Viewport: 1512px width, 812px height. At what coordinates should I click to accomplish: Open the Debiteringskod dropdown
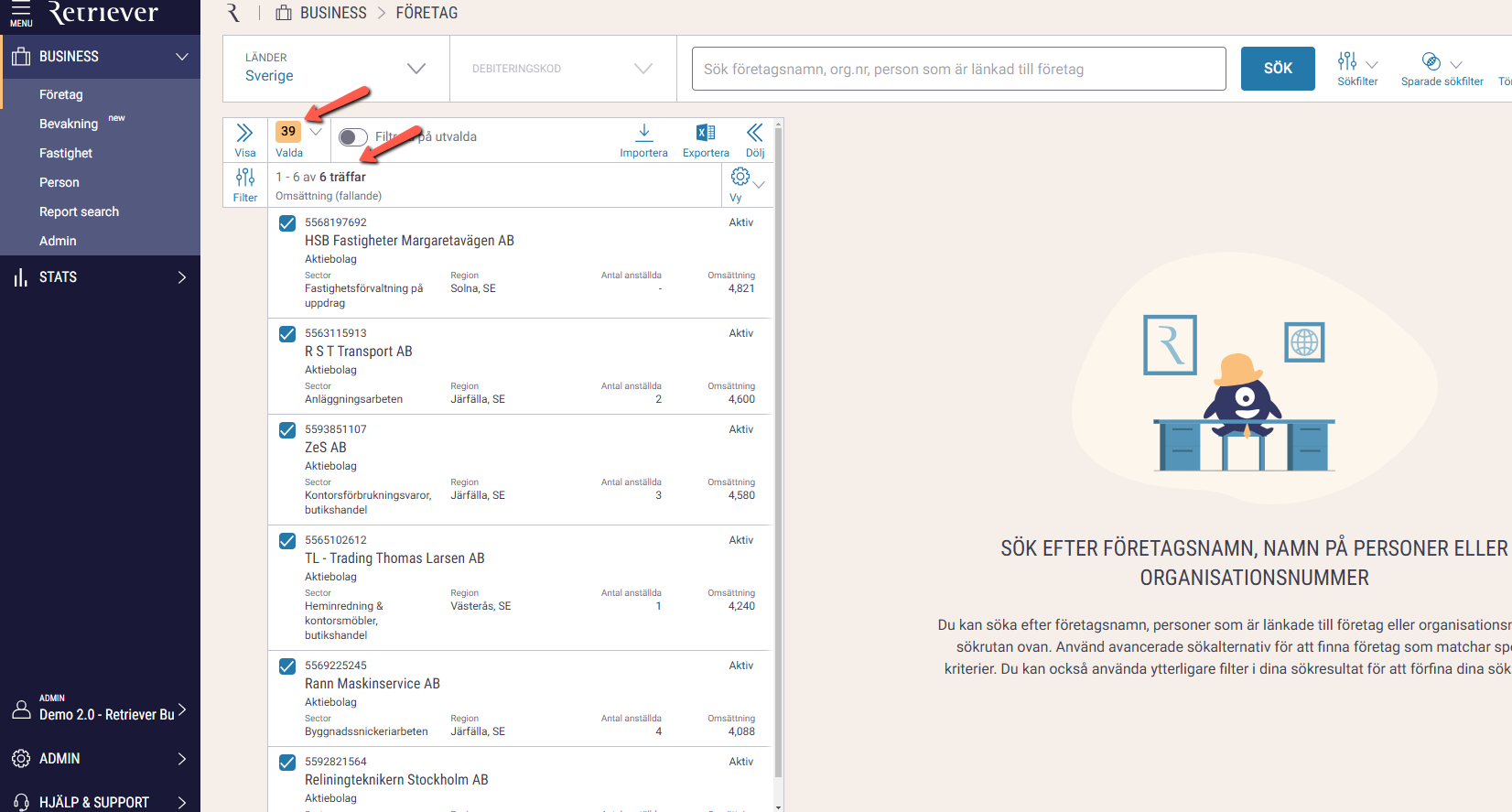(x=563, y=69)
